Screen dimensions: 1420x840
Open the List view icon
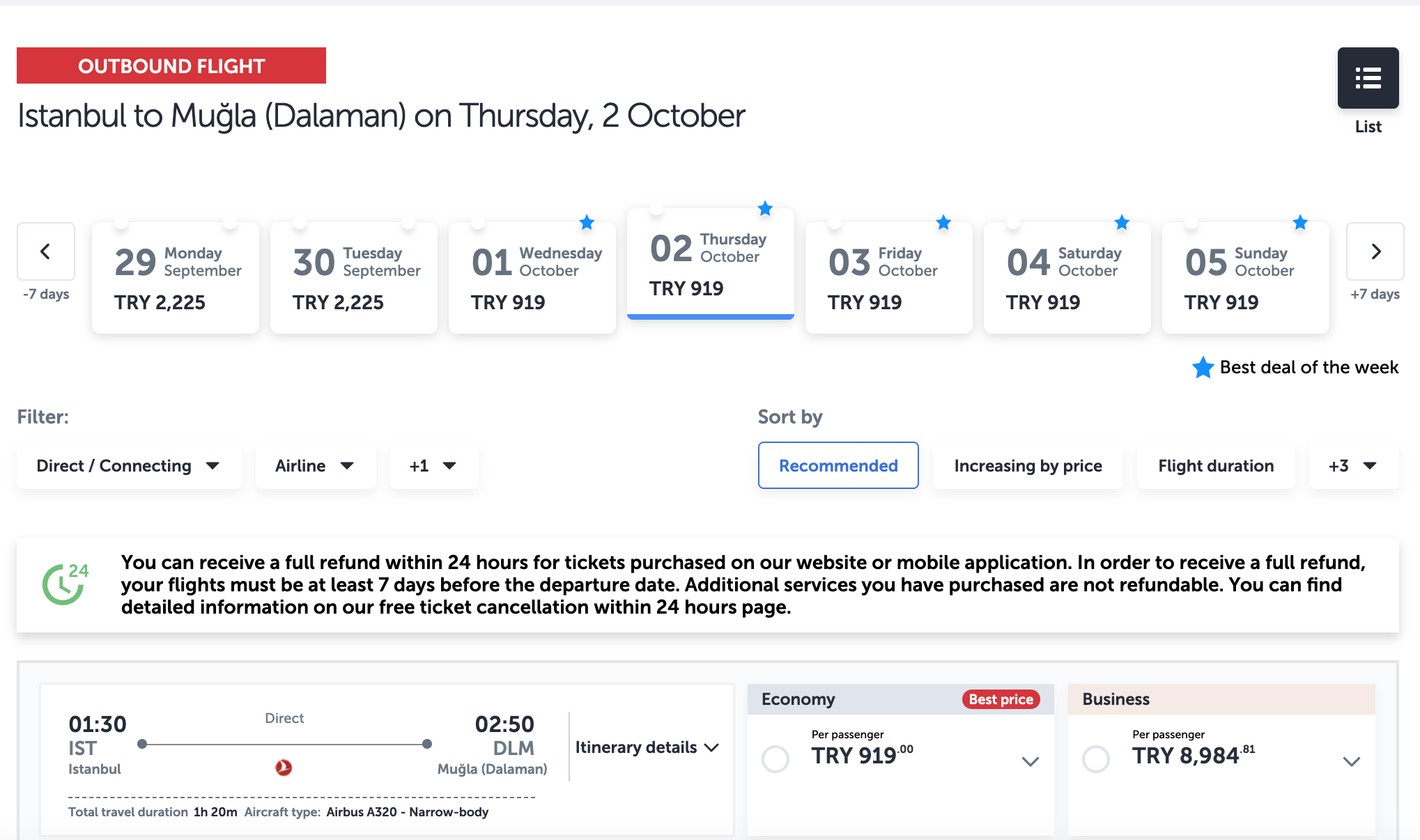[x=1368, y=78]
